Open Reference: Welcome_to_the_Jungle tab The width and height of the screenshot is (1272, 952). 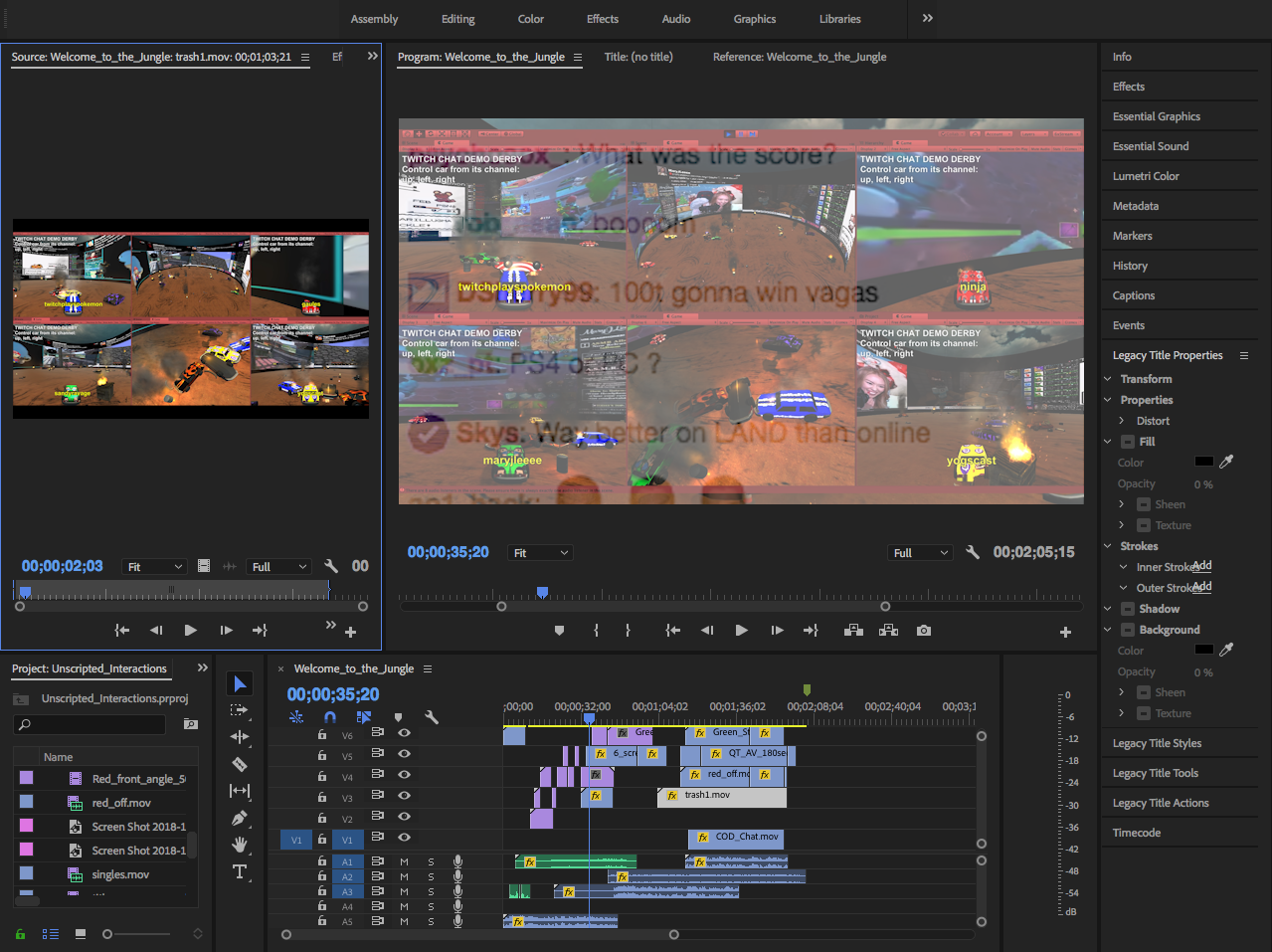click(800, 57)
